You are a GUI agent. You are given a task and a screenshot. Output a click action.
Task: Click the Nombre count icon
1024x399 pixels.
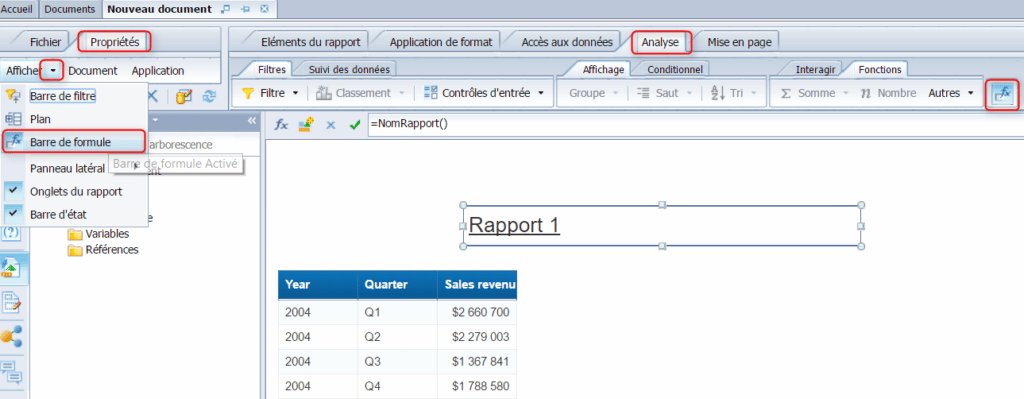(x=867, y=93)
